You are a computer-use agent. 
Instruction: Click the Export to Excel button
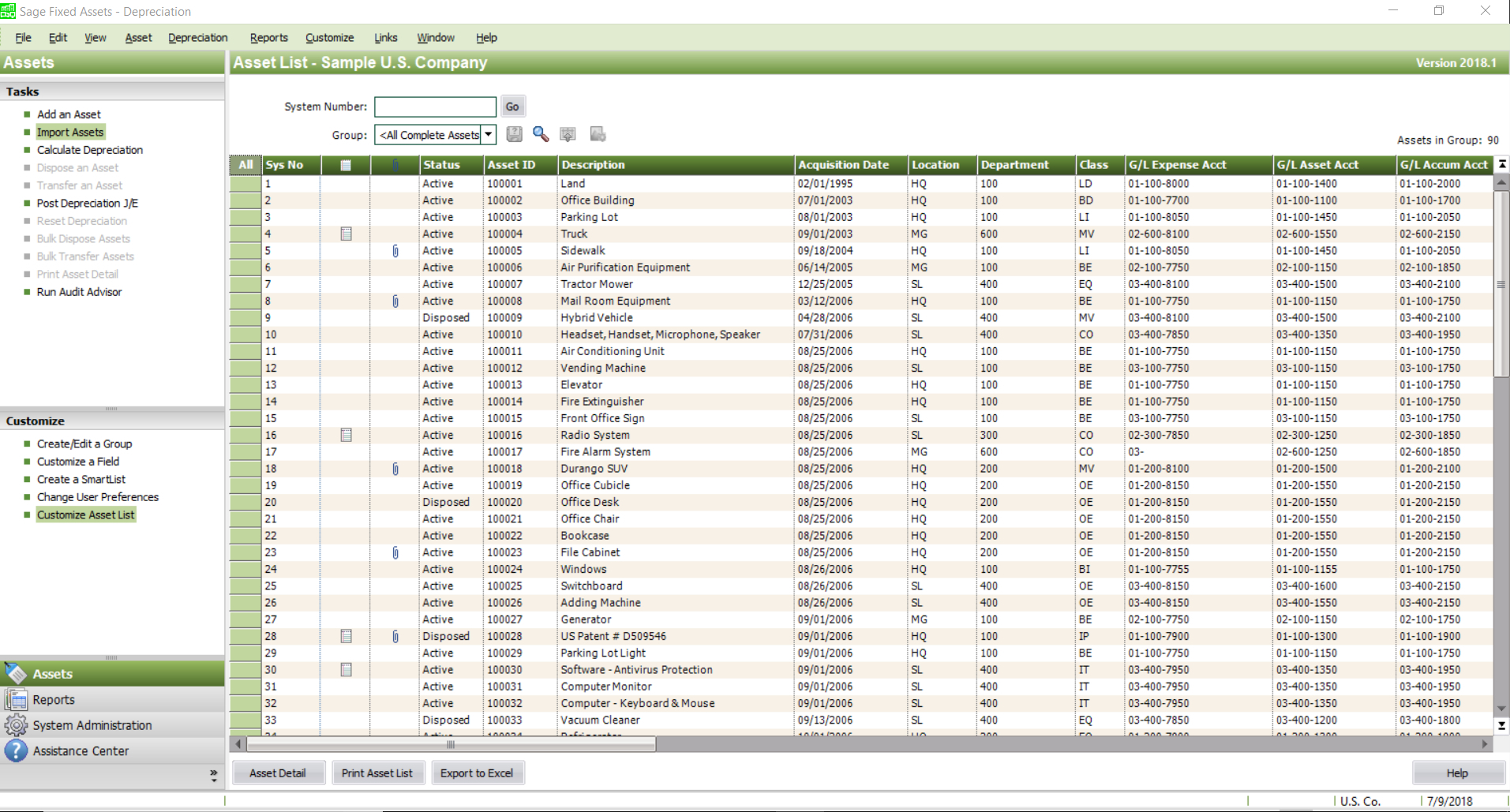click(x=477, y=773)
